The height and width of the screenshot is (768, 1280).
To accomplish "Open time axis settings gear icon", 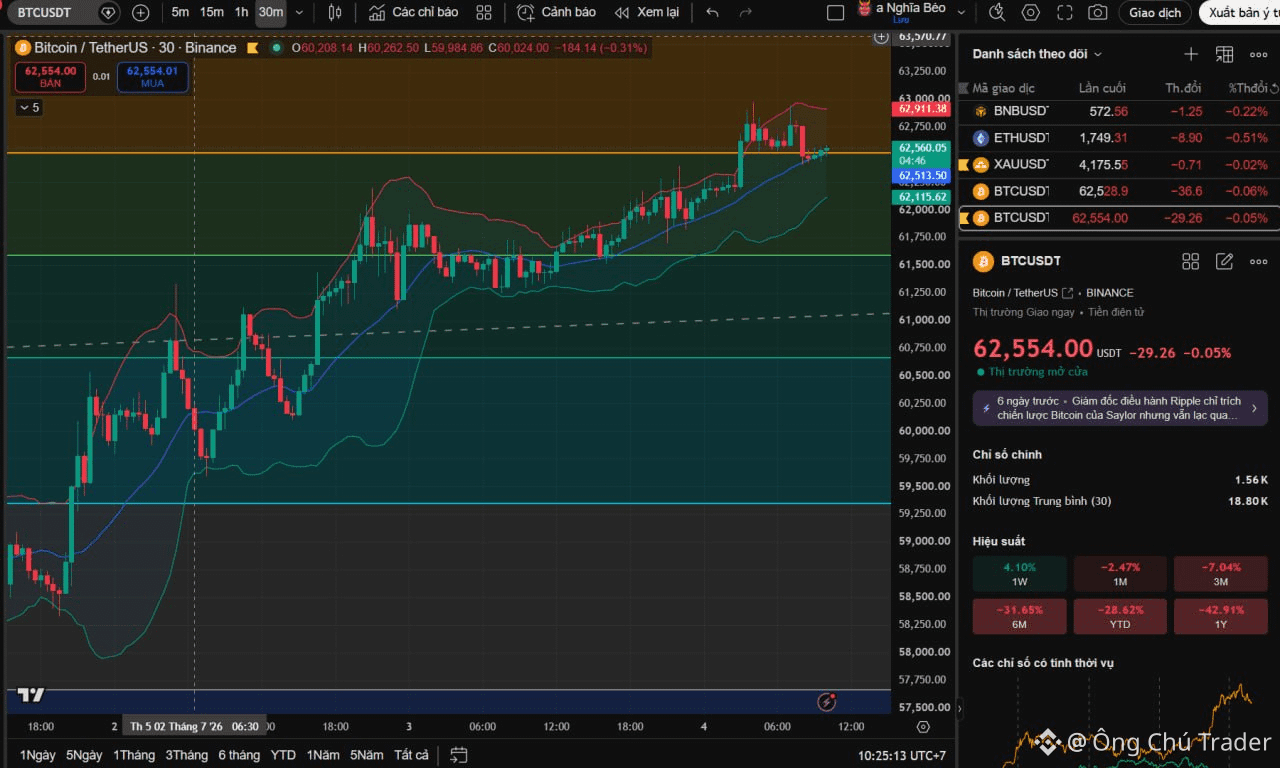I will (923, 727).
